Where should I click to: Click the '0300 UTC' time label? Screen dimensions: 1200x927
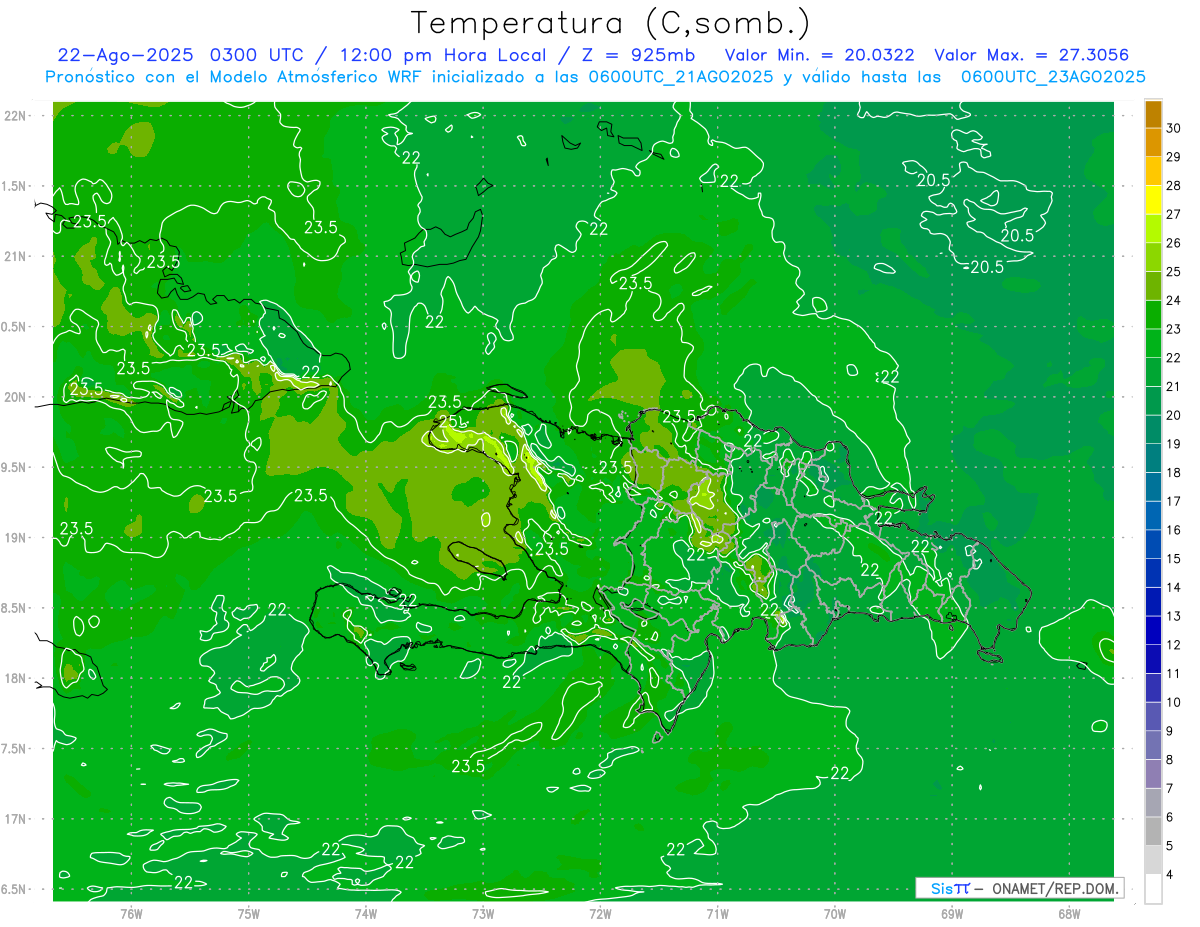tap(255, 55)
